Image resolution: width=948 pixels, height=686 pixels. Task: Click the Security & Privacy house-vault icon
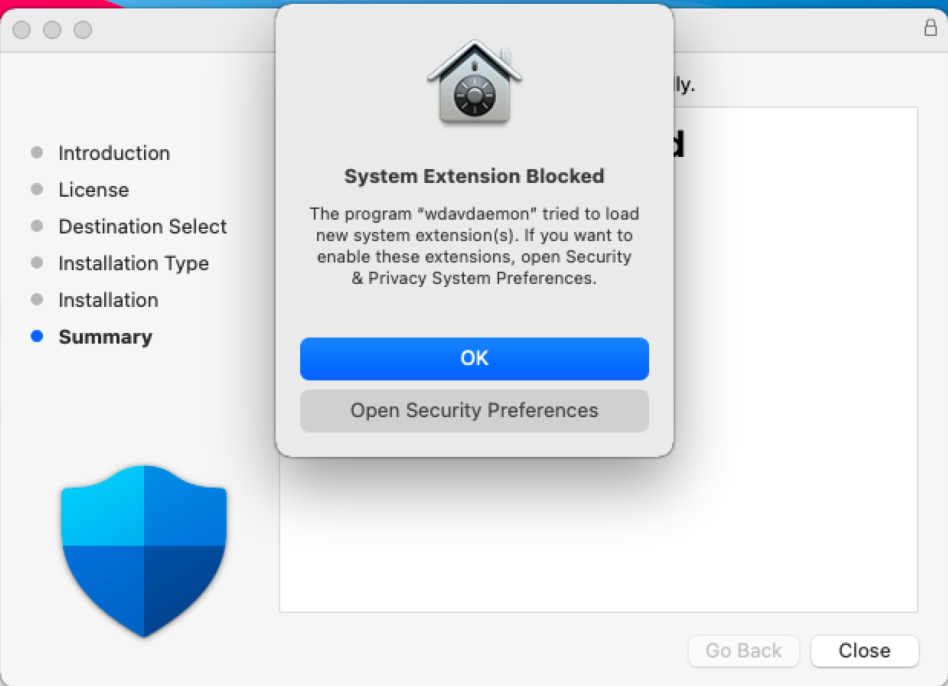475,83
